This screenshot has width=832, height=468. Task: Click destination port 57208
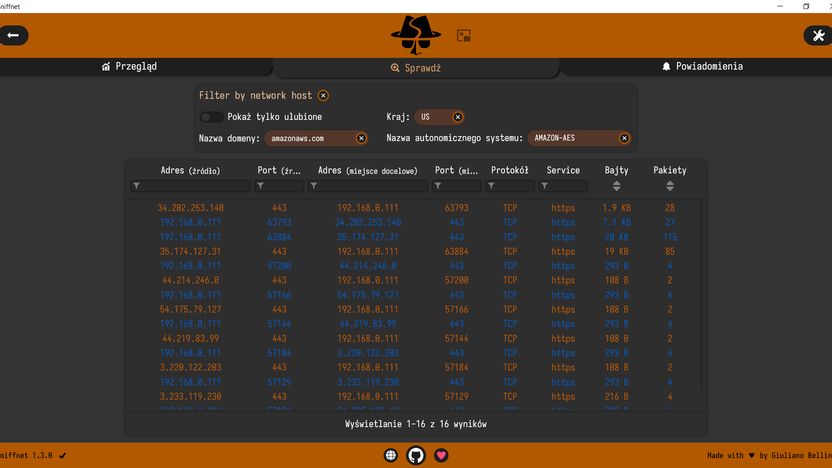tap(456, 280)
